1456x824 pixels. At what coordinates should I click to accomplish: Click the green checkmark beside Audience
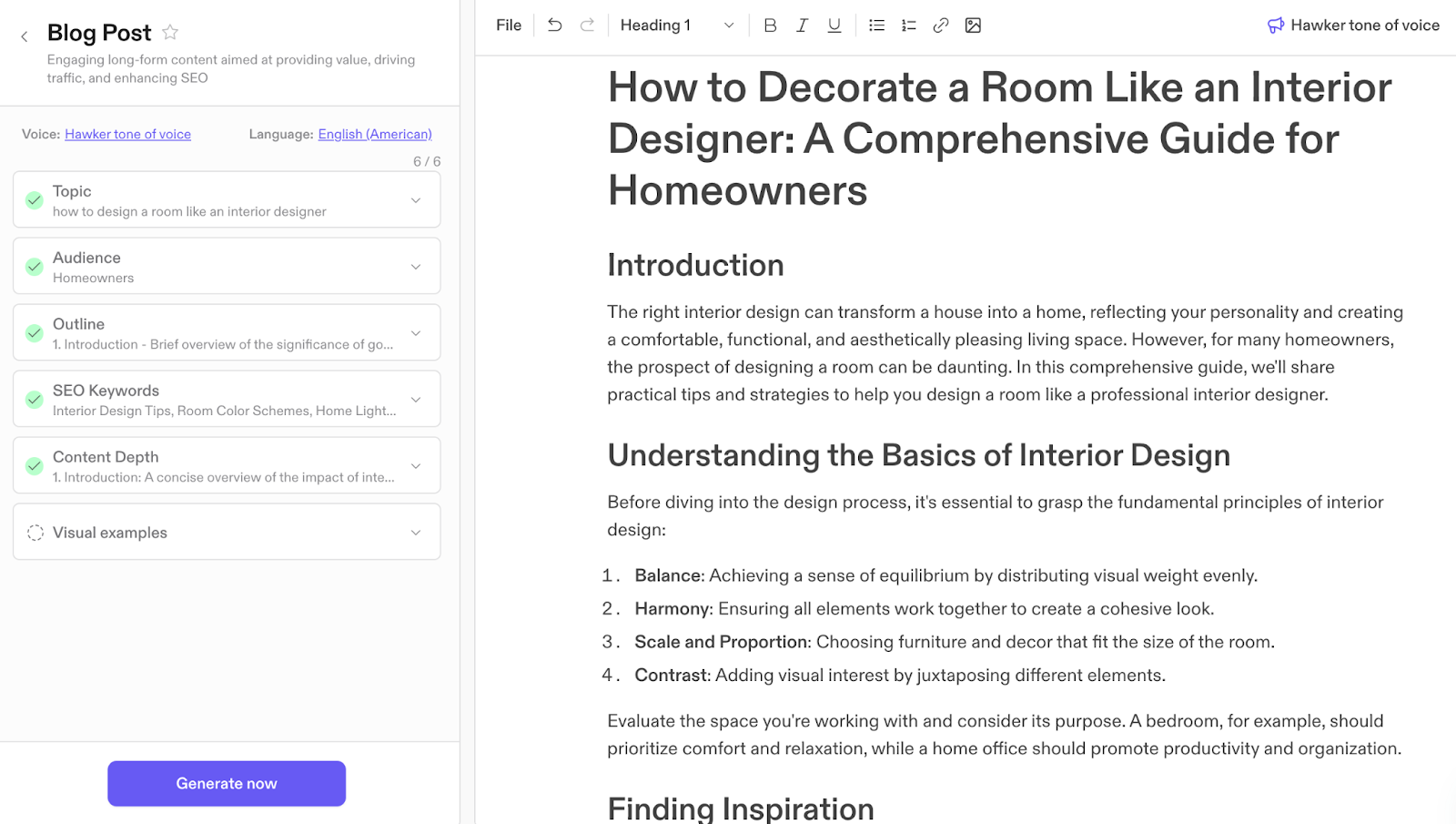[x=34, y=266]
